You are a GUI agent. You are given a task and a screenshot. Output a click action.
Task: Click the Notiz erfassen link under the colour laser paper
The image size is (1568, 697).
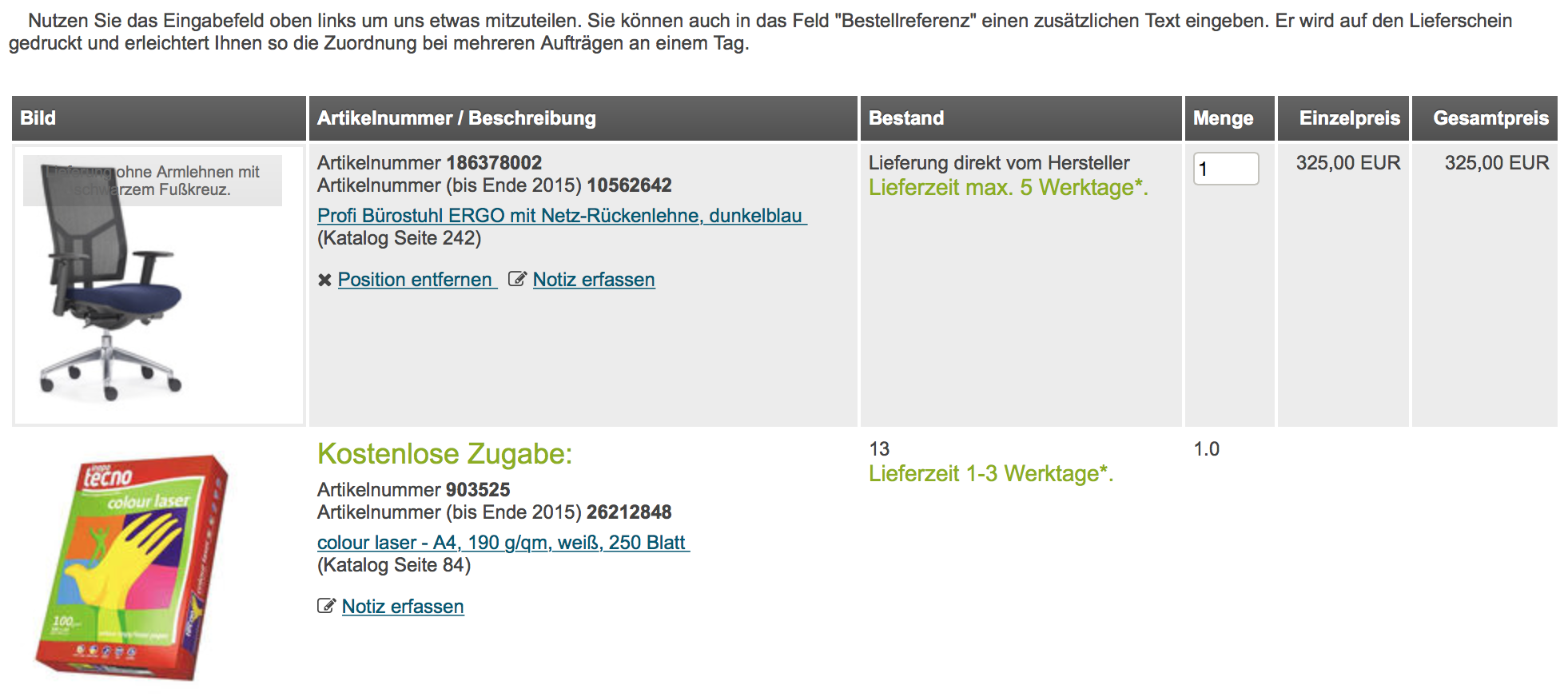[x=403, y=607]
